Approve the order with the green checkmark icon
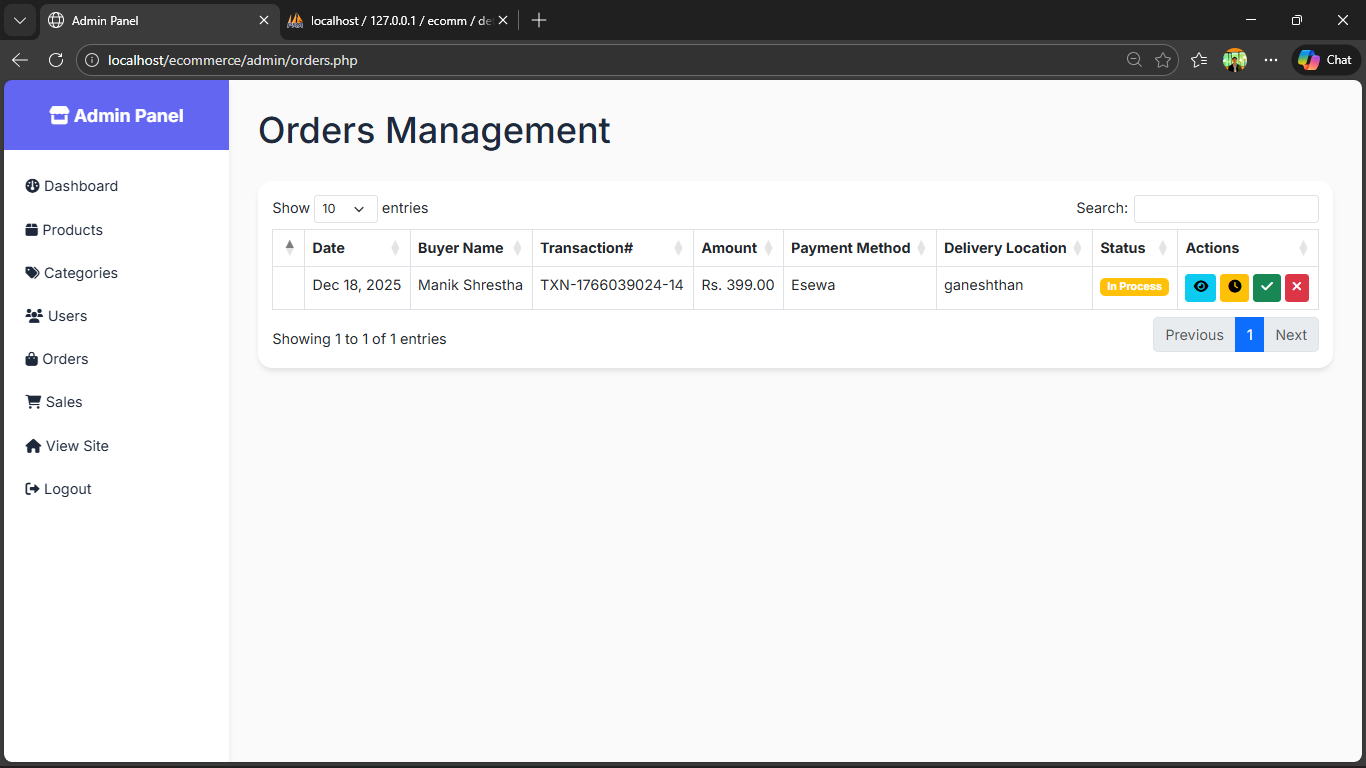This screenshot has width=1366, height=768. pyautogui.click(x=1267, y=287)
